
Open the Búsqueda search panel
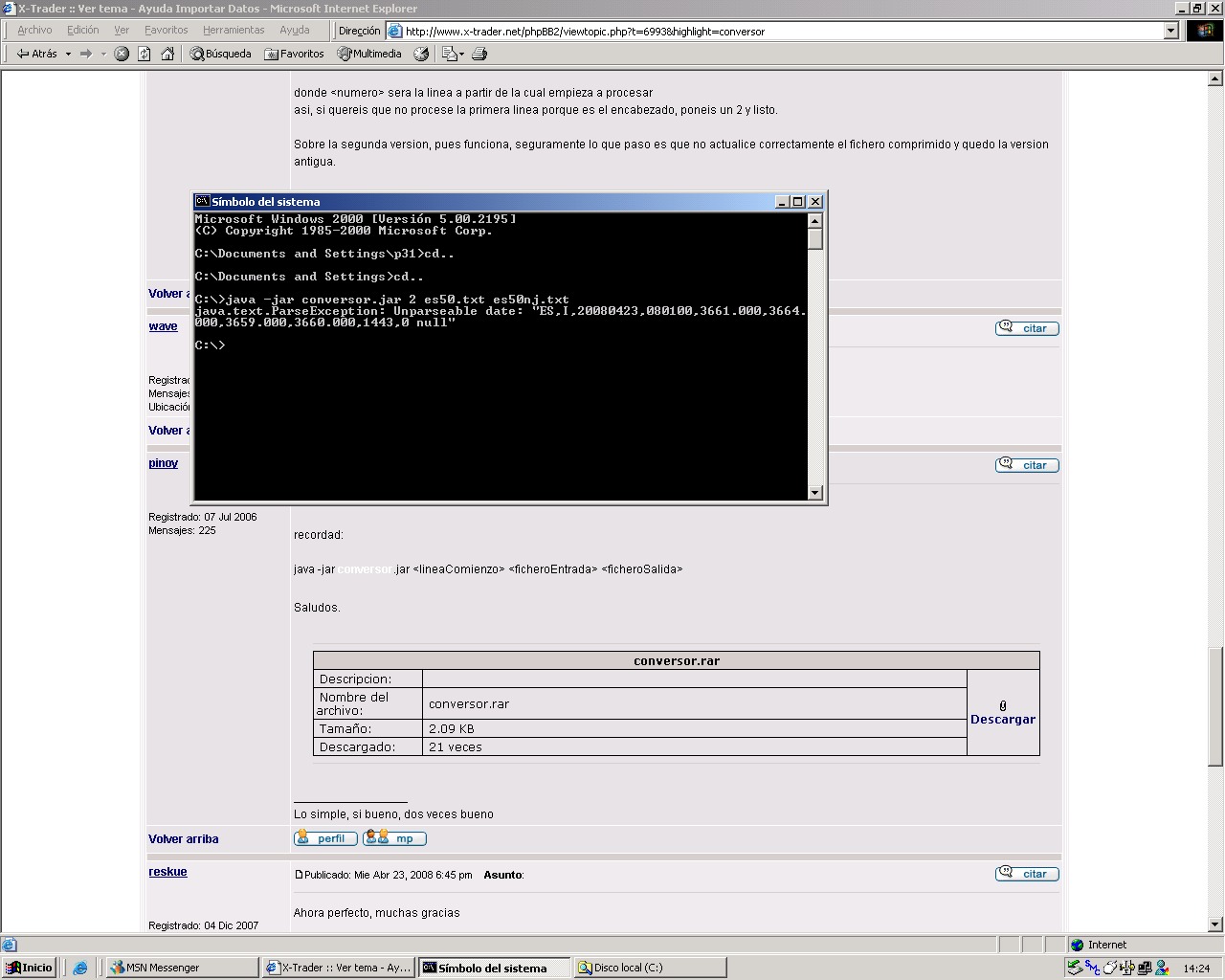pyautogui.click(x=220, y=55)
